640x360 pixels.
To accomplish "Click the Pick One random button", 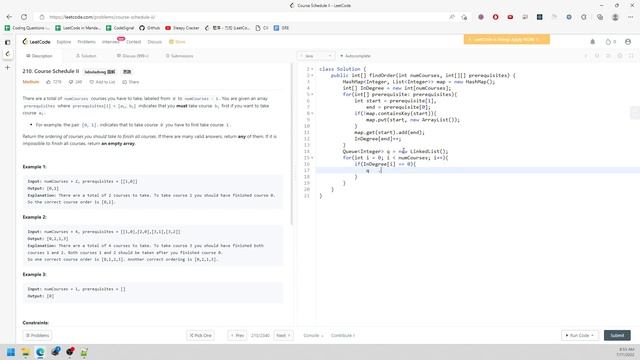I will pos(200,336).
